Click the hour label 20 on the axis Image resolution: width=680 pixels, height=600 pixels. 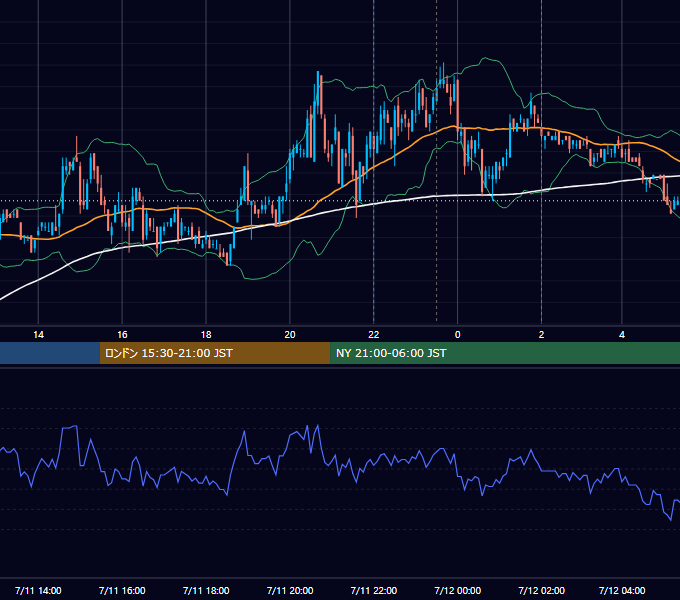[290, 335]
